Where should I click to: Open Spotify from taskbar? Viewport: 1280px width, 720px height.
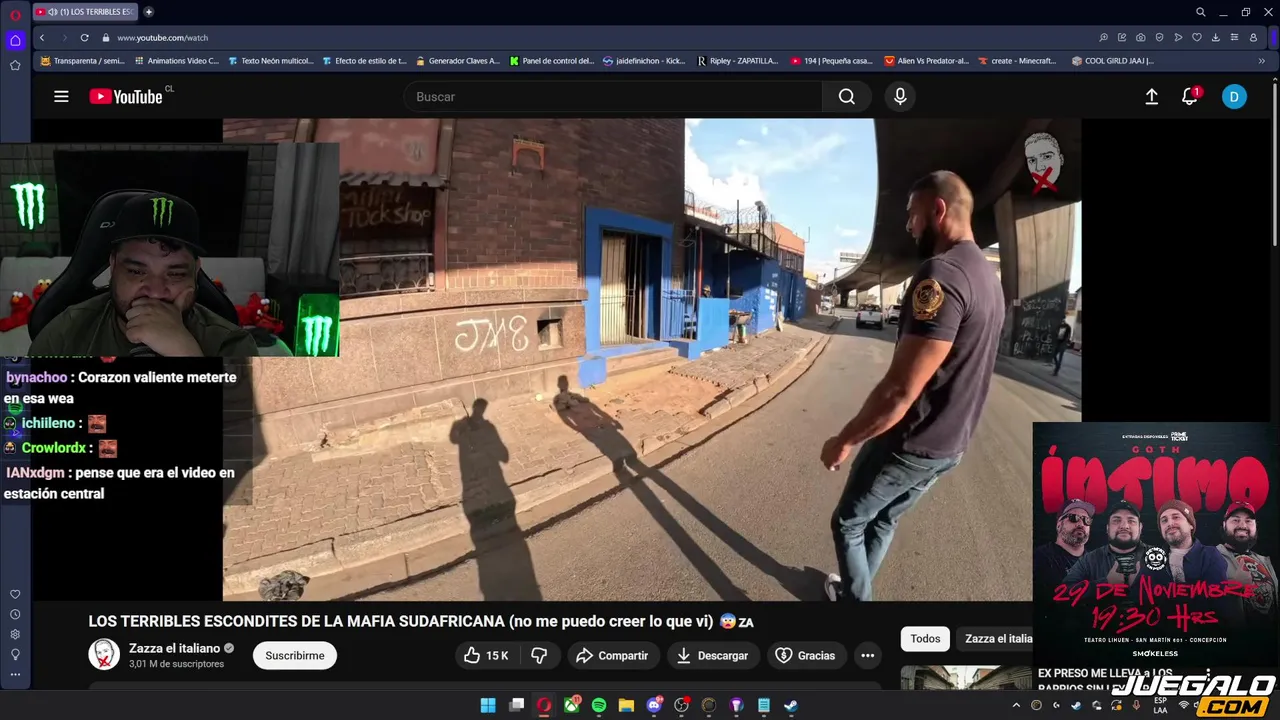(599, 706)
